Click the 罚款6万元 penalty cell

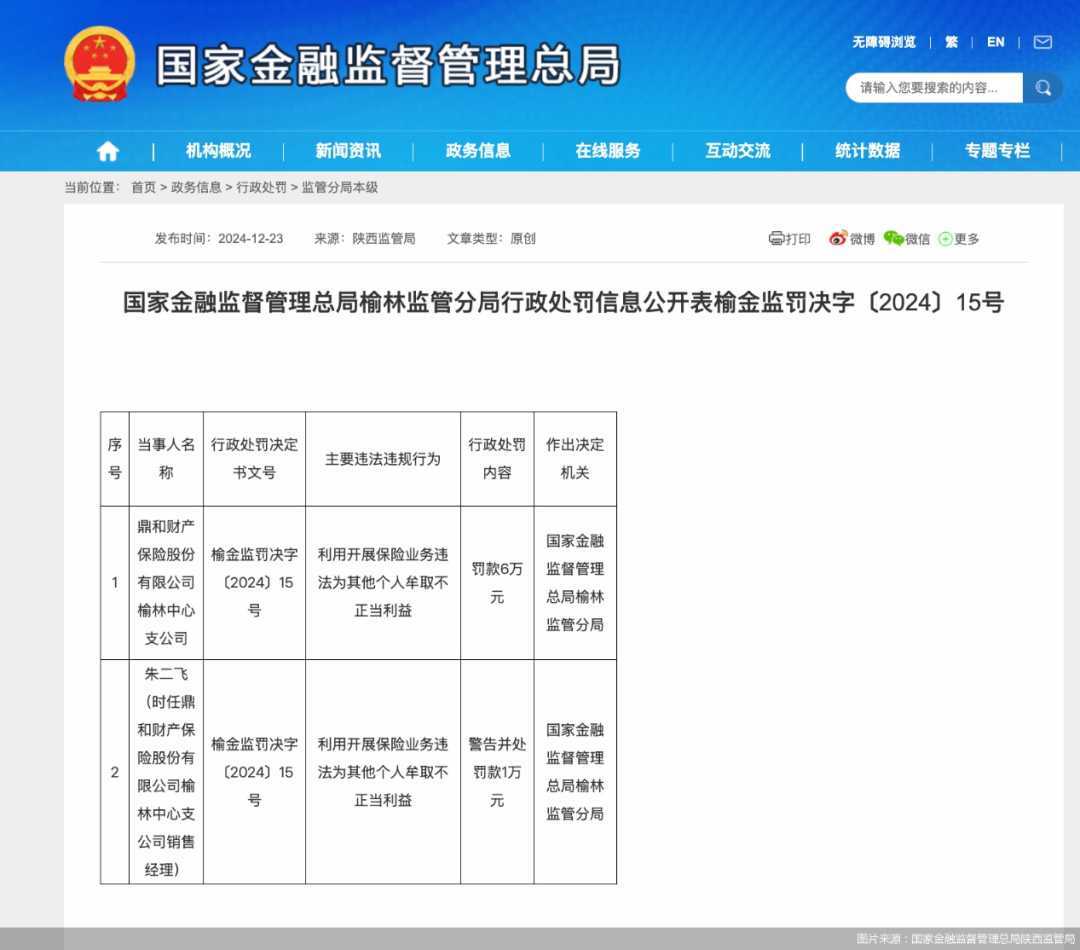click(497, 583)
